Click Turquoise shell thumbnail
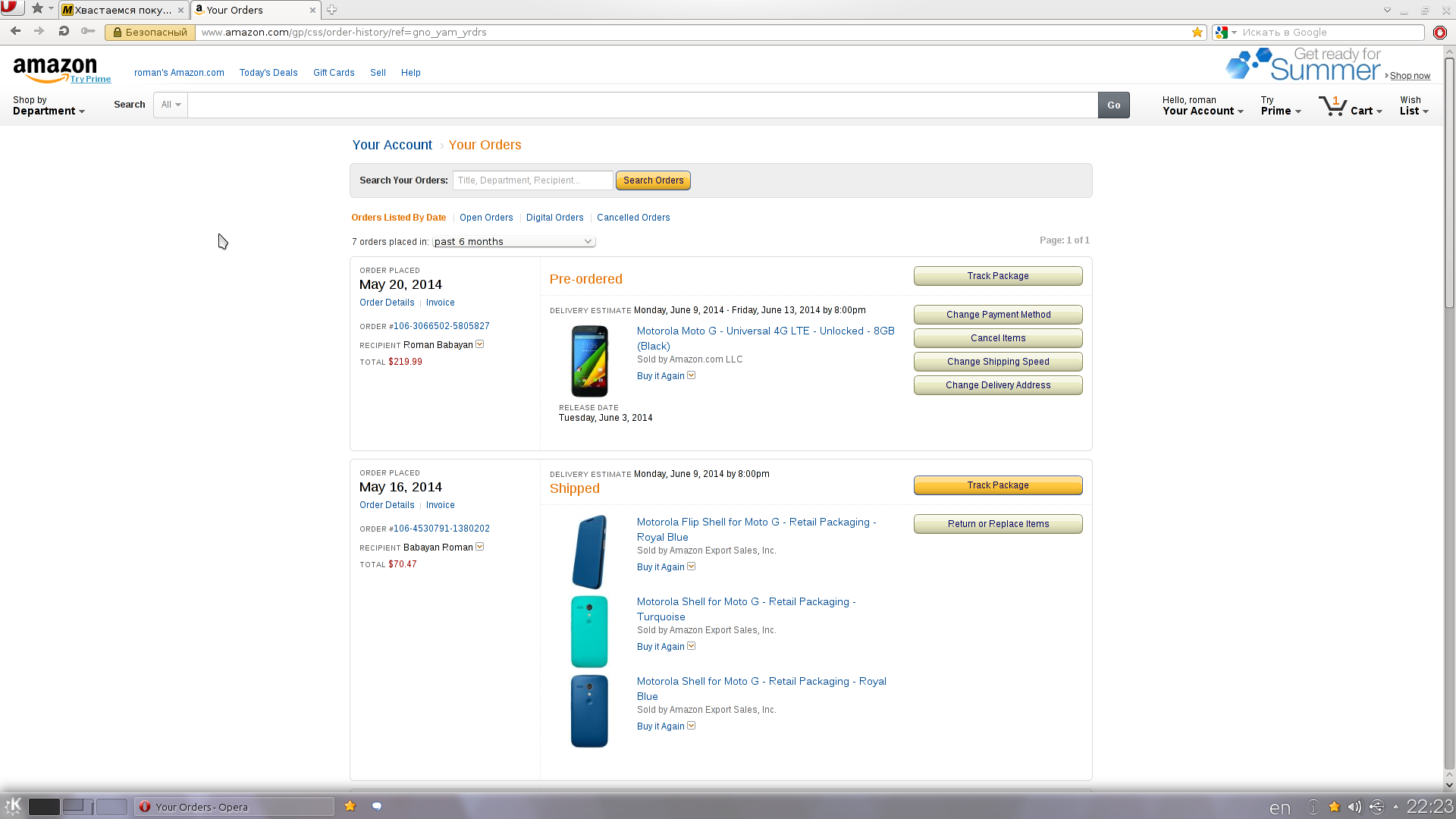This screenshot has height=819, width=1456. click(x=589, y=632)
